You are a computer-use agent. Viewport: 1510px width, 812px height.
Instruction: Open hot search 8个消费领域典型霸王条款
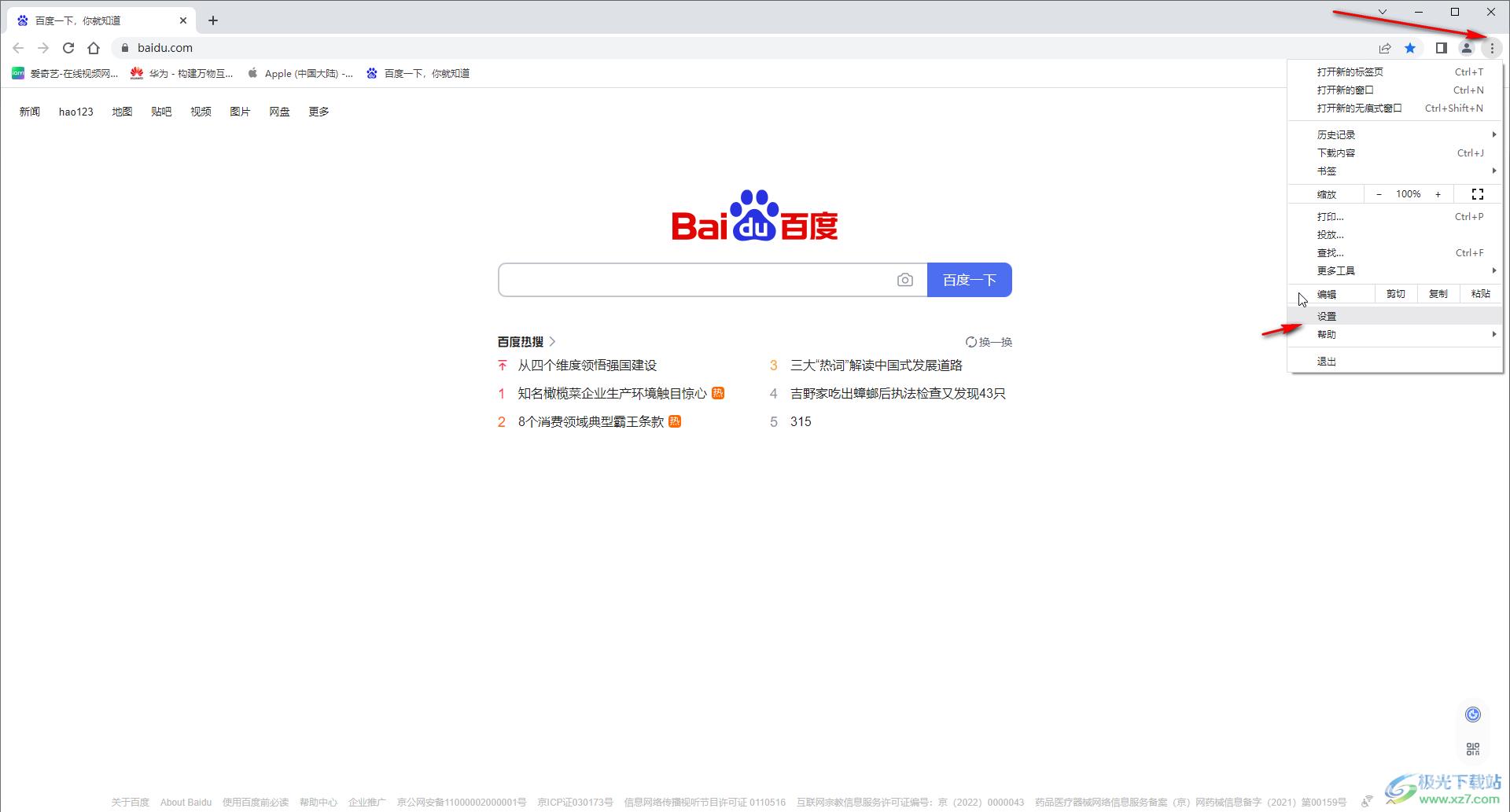coord(591,422)
